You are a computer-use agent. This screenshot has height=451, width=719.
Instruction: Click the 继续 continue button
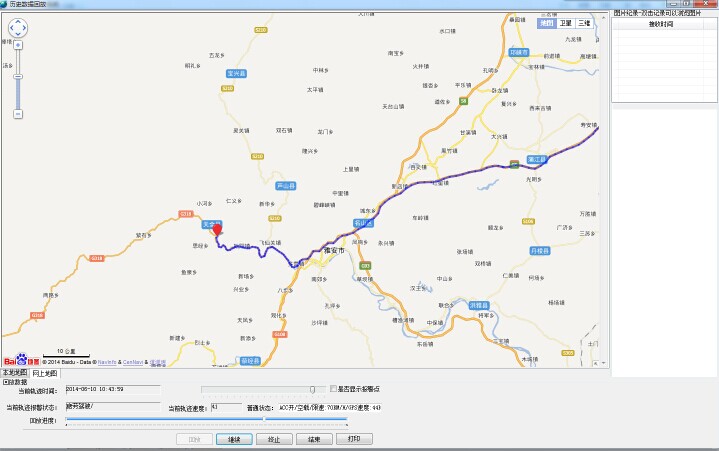point(234,439)
